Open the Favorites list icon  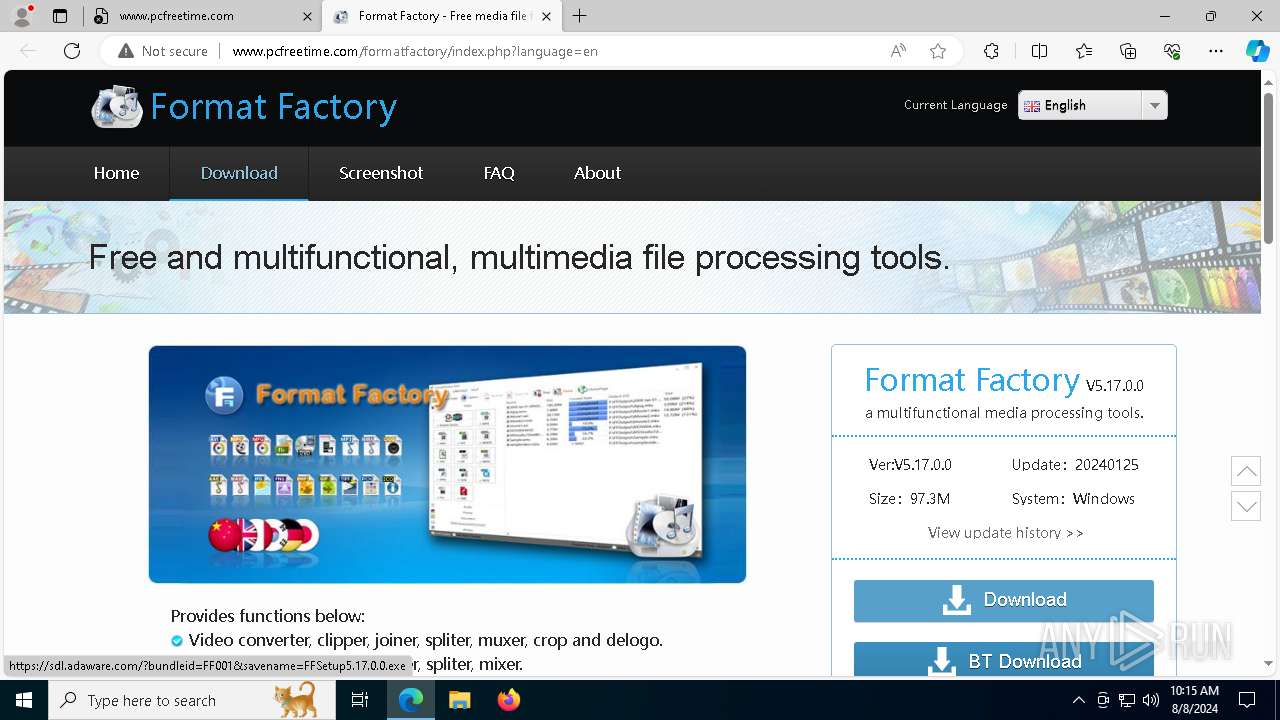click(1084, 51)
